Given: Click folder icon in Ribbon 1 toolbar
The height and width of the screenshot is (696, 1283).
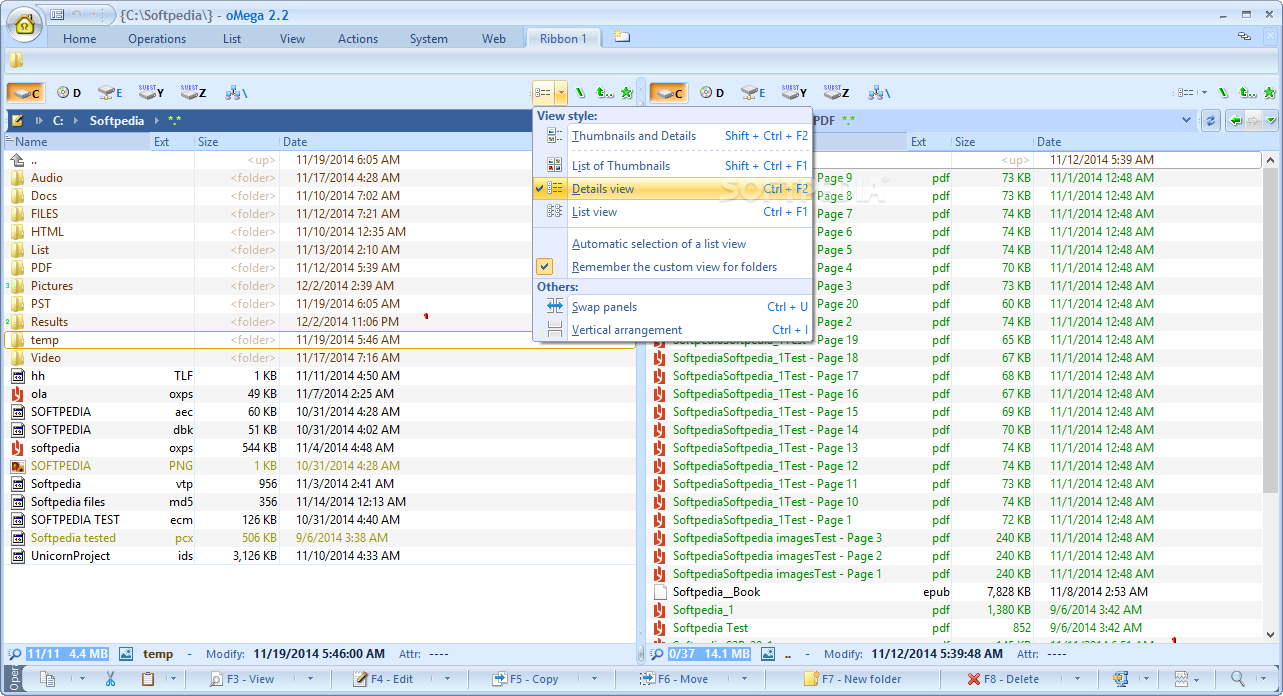Looking at the screenshot, I should coord(17,61).
